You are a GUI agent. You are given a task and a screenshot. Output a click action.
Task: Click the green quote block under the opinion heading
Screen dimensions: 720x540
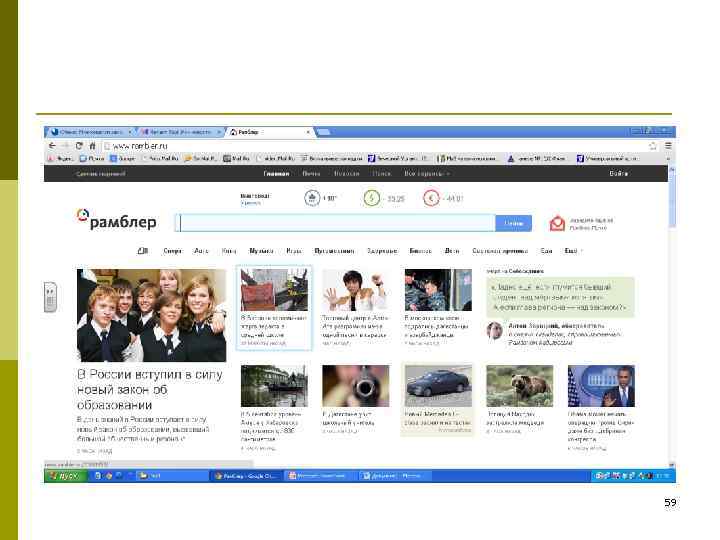click(x=560, y=297)
